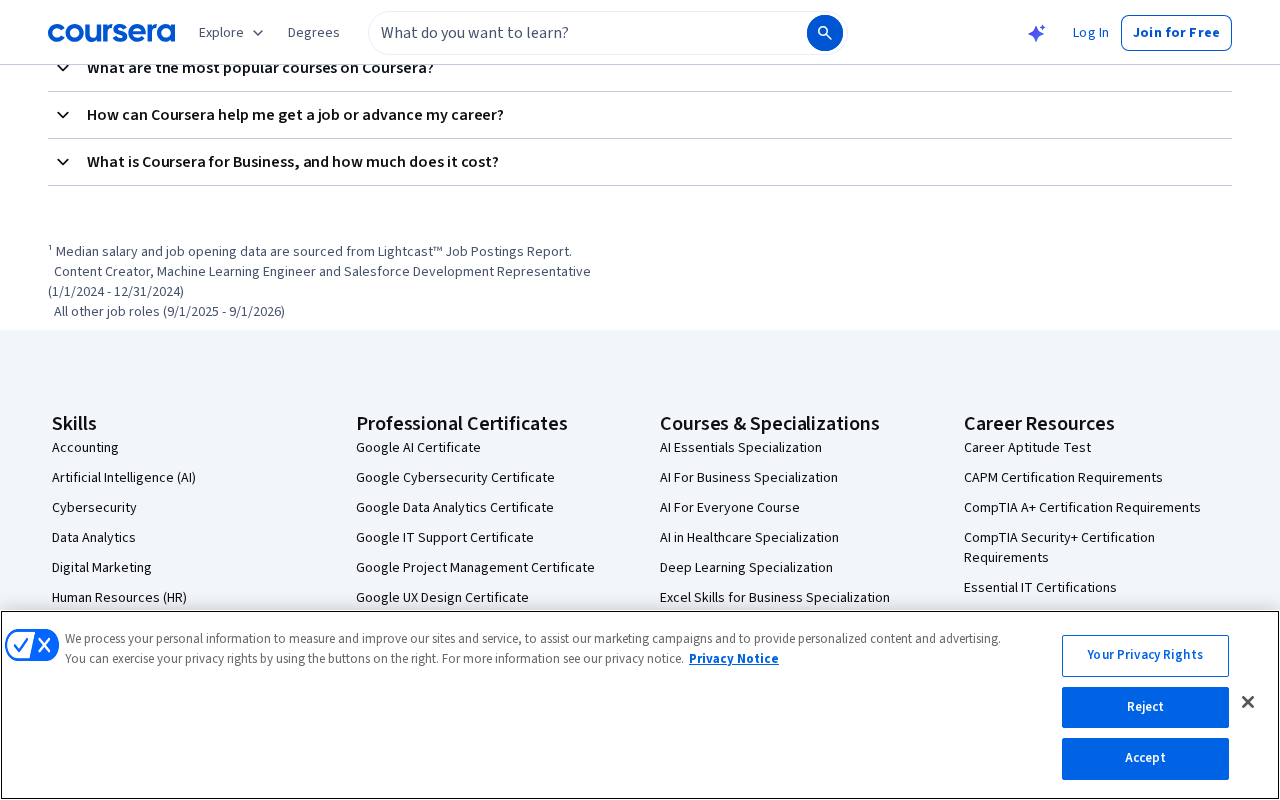
Task: Open the Privacy Notice link
Action: (x=733, y=658)
